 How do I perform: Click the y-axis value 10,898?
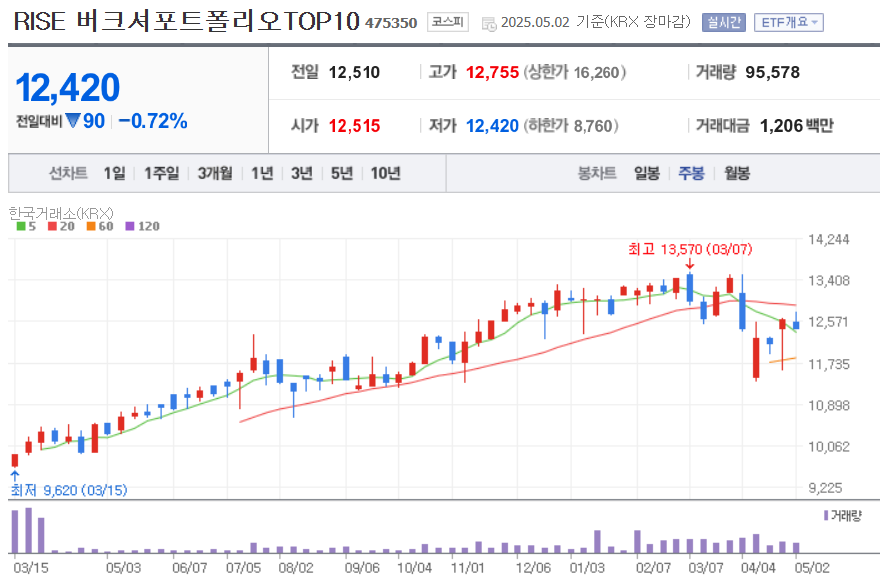(828, 405)
